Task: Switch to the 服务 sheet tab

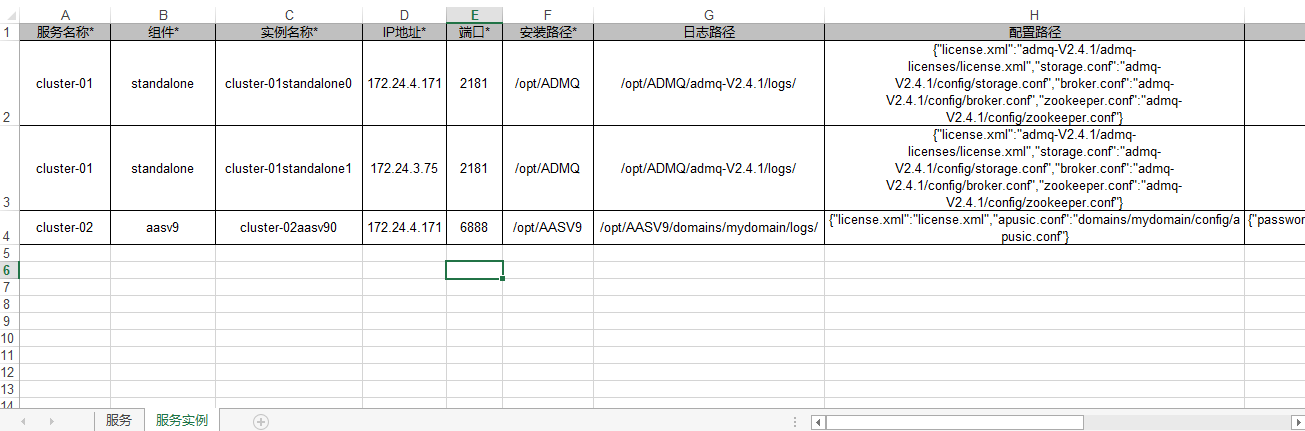Action: pyautogui.click(x=119, y=421)
